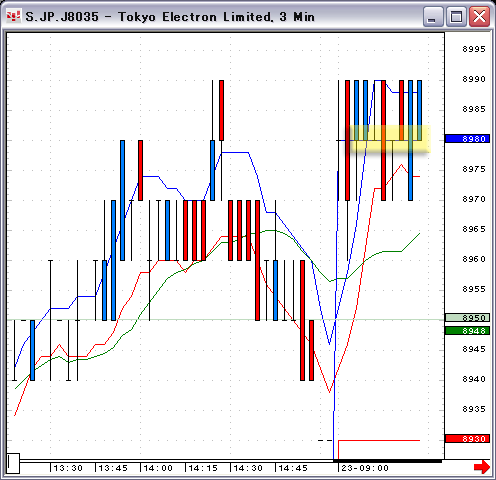Select the blue 8980 price marker
The height and width of the screenshot is (480, 496).
point(467,139)
